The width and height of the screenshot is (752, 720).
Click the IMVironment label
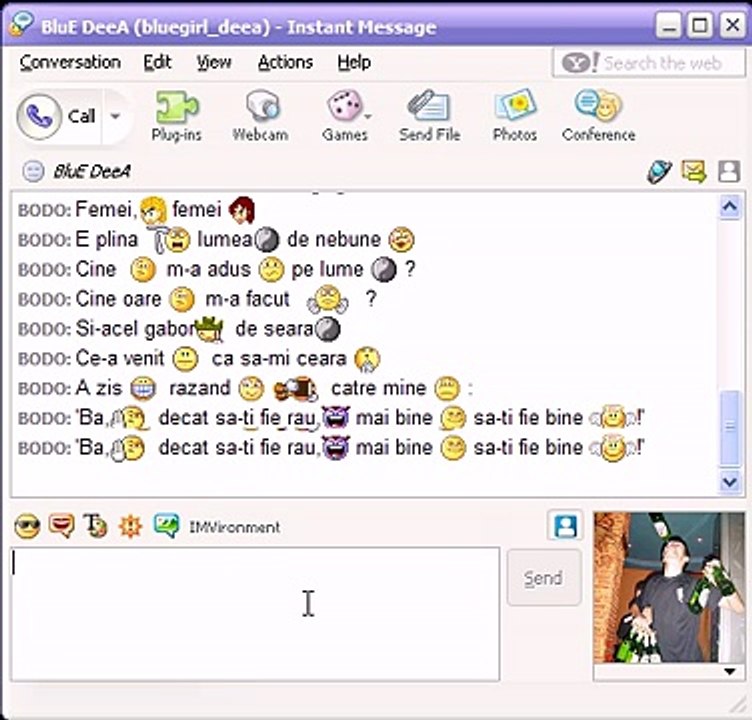pos(235,527)
